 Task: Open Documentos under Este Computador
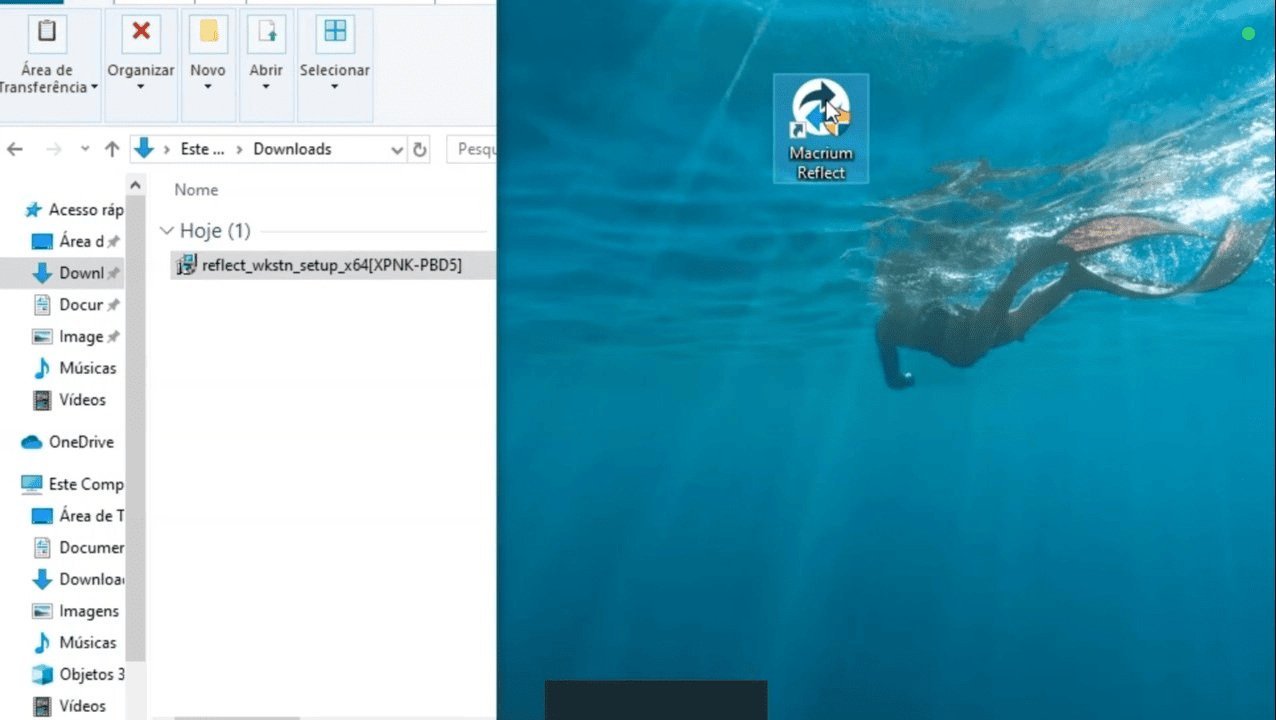pyautogui.click(x=78, y=548)
